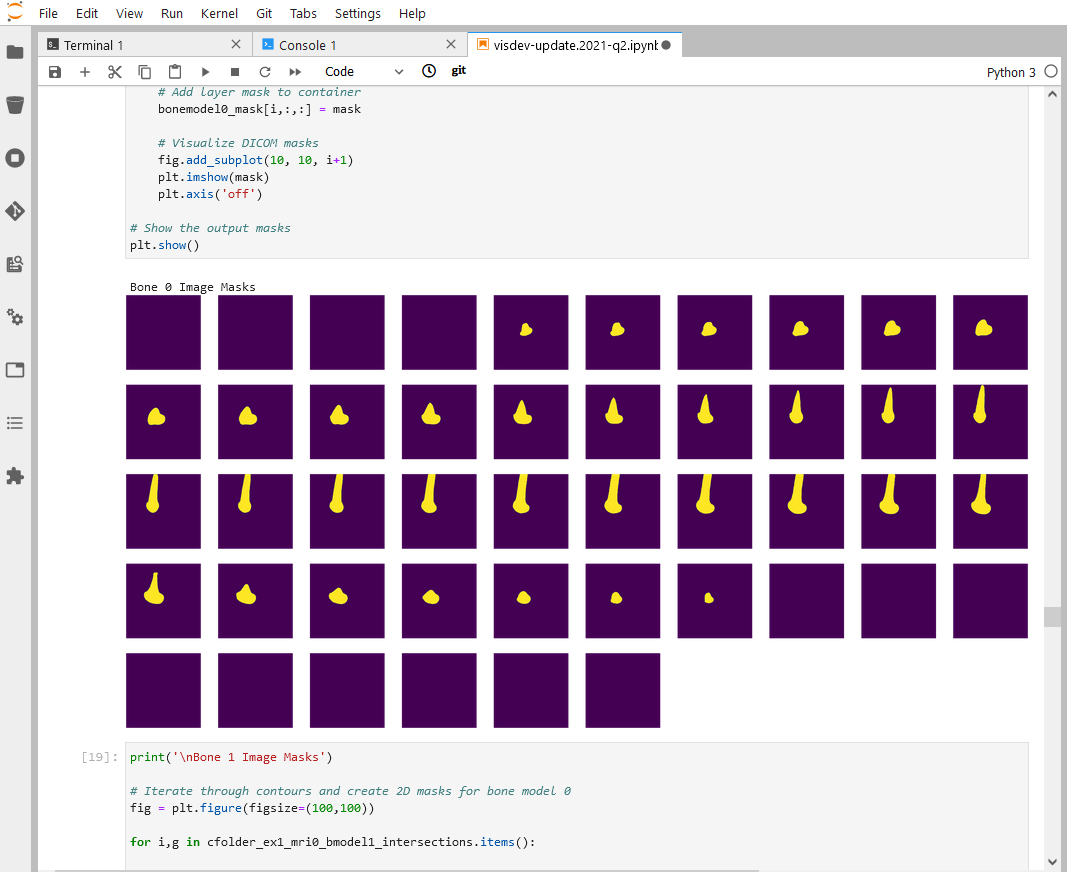Viewport: 1067px width, 872px height.
Task: Open the Kernel menu
Action: click(x=219, y=13)
